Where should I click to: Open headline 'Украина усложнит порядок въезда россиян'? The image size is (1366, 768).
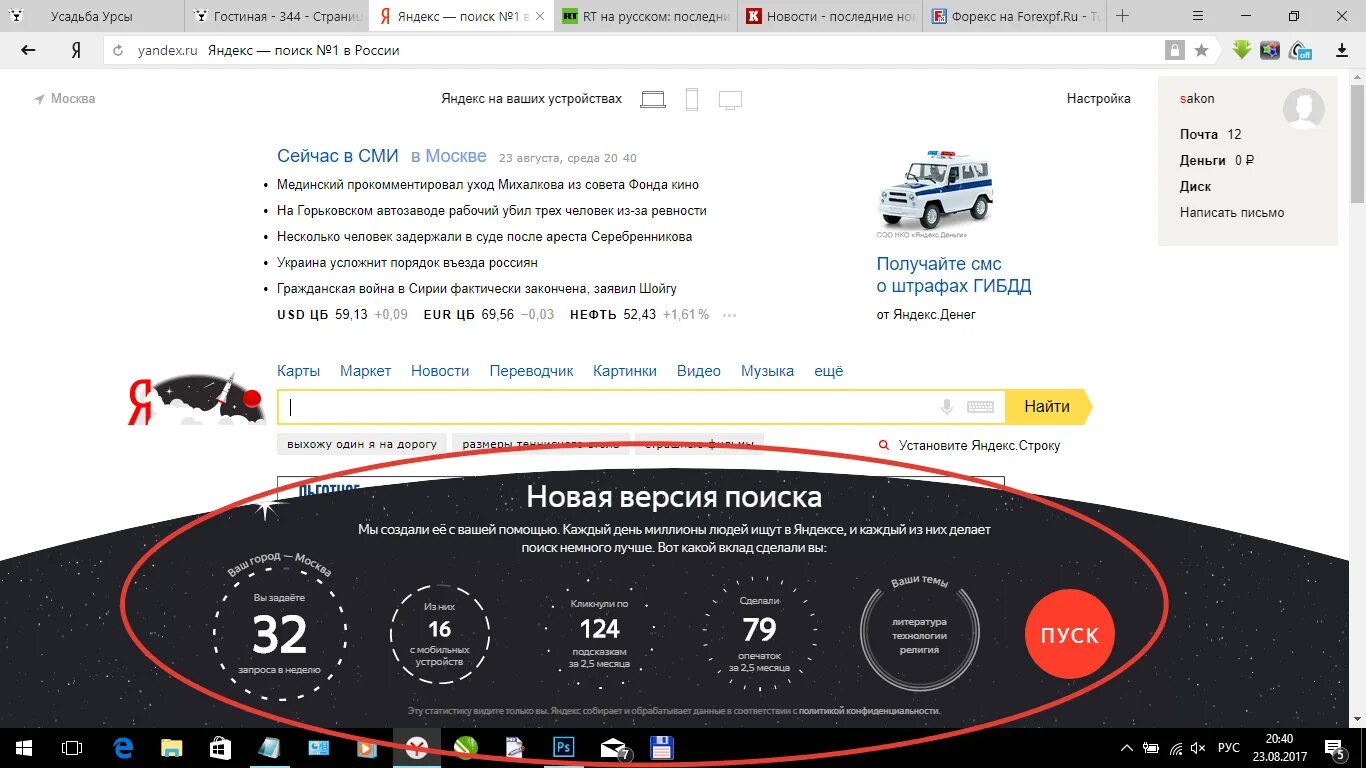point(407,263)
